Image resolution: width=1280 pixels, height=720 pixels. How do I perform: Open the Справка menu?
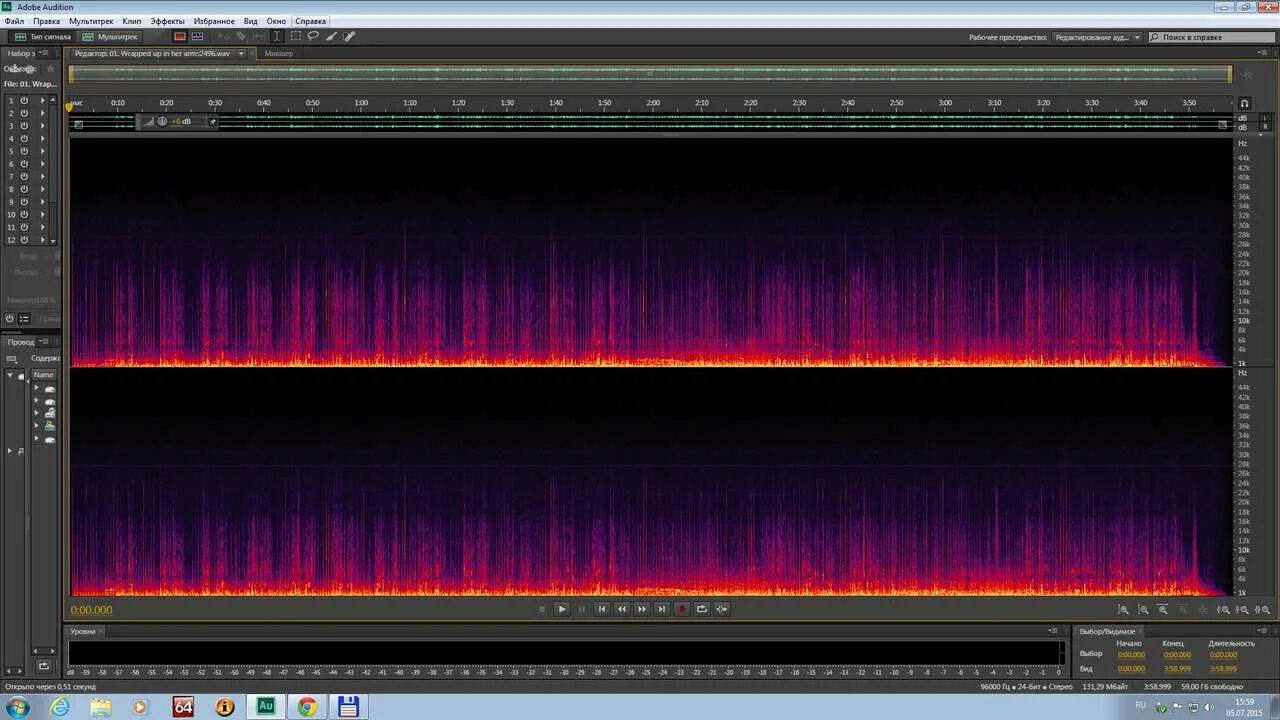pos(311,21)
